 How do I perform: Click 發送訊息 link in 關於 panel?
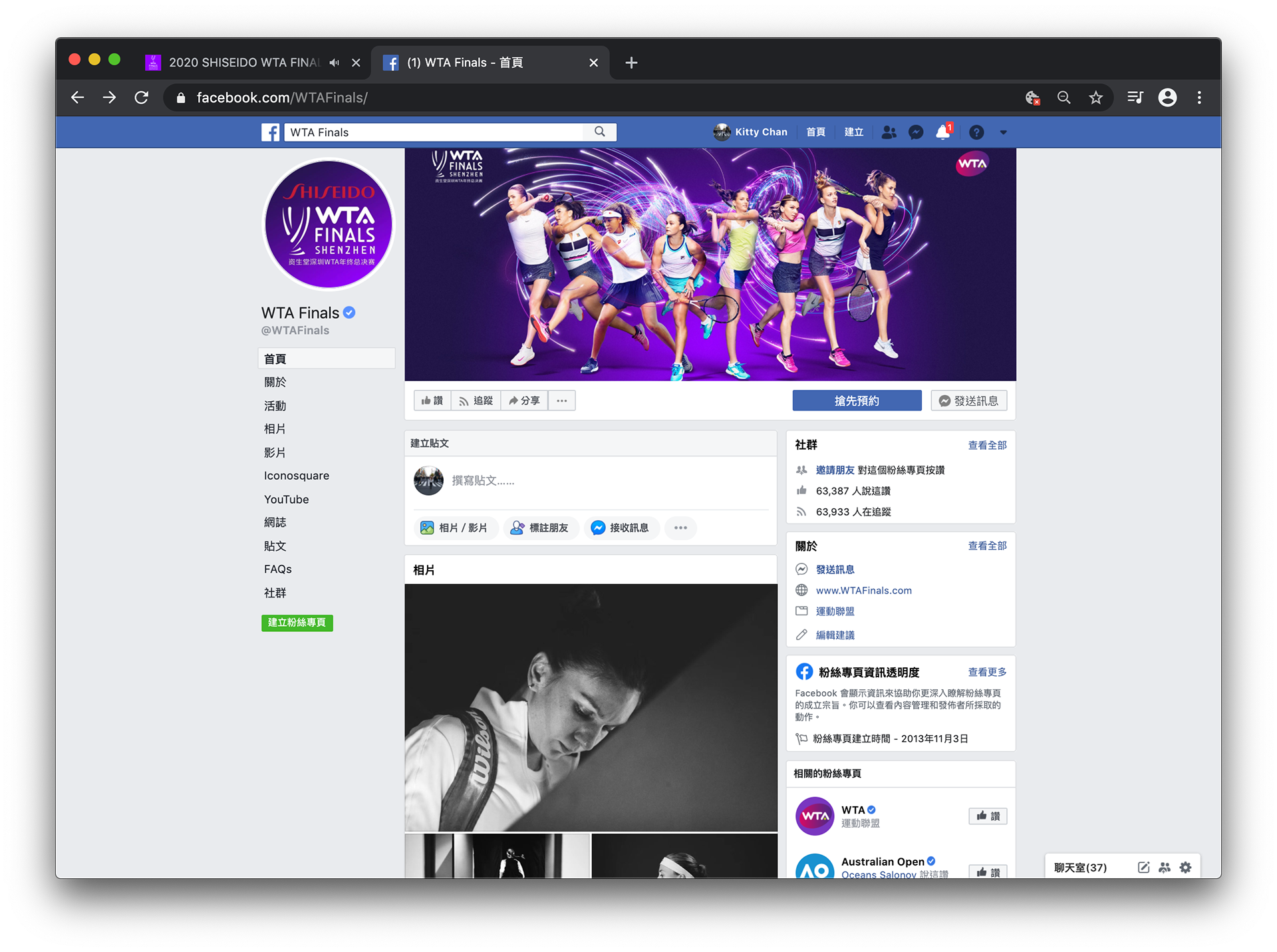[835, 569]
